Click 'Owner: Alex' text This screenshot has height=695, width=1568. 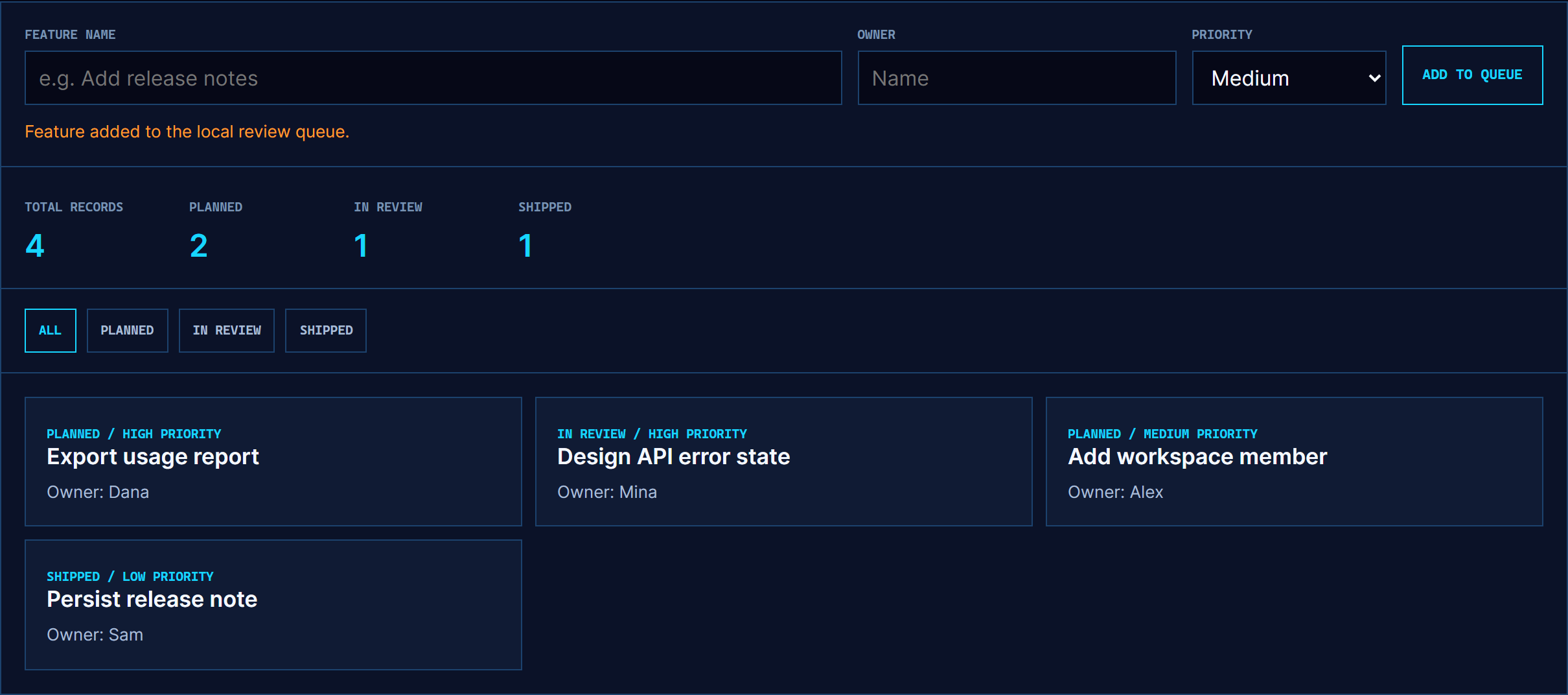pos(1115,492)
